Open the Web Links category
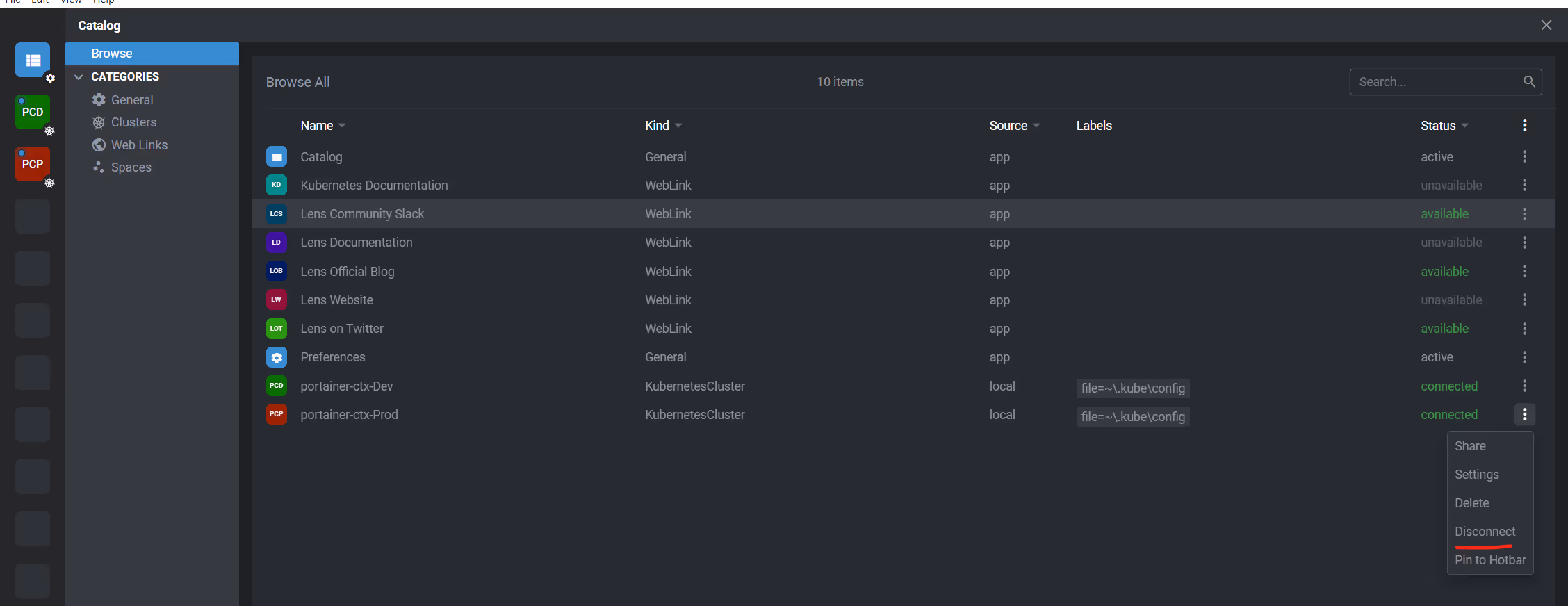 [x=139, y=145]
